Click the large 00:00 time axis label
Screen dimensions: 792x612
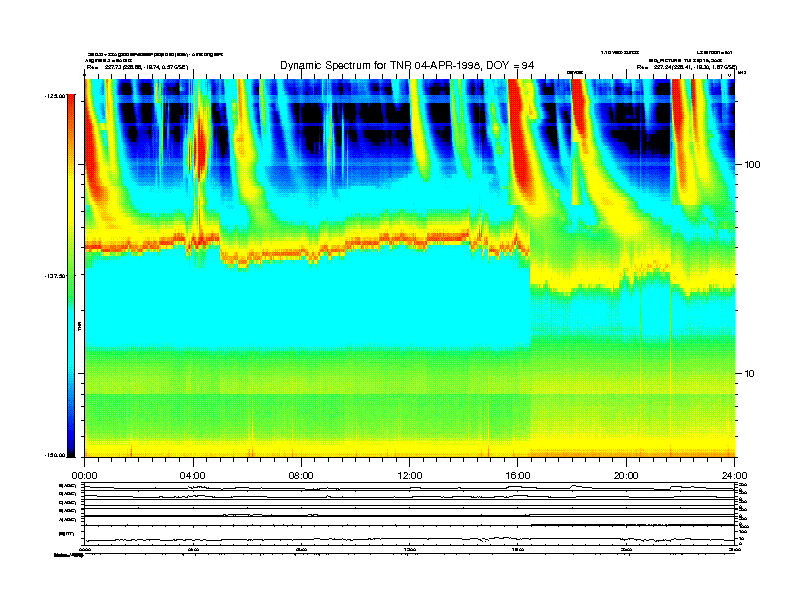coord(85,476)
